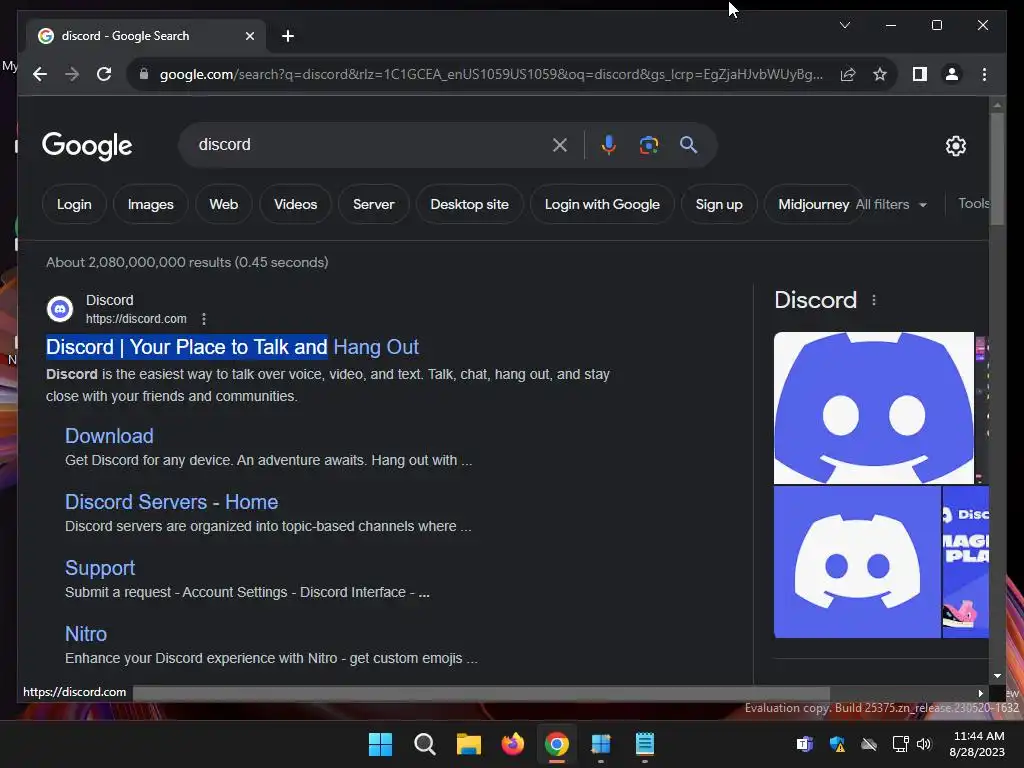Click the vertical scrollbar thumb
The image size is (1024, 768).
click(997, 169)
